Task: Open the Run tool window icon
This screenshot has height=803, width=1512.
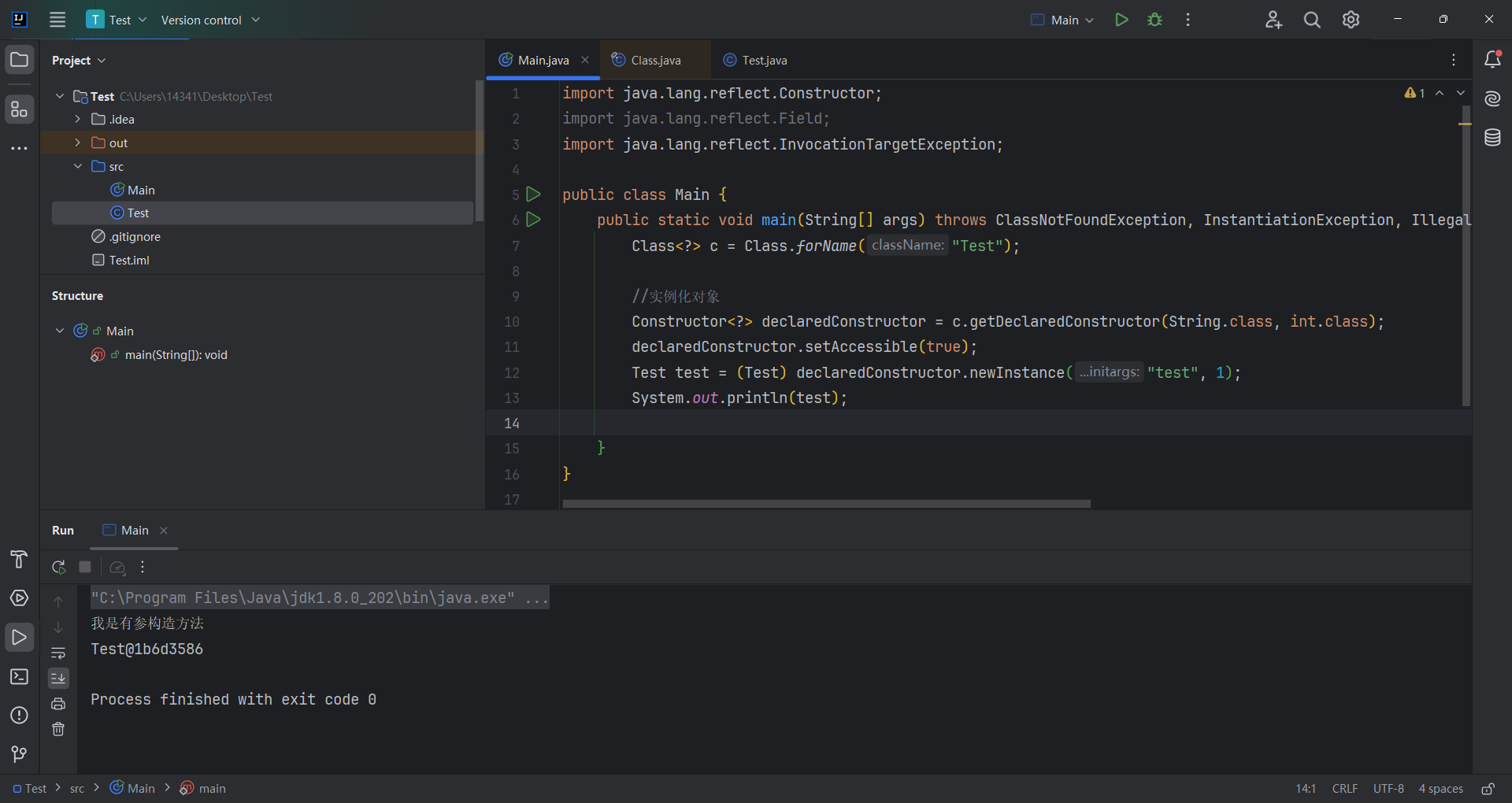Action: [x=20, y=637]
